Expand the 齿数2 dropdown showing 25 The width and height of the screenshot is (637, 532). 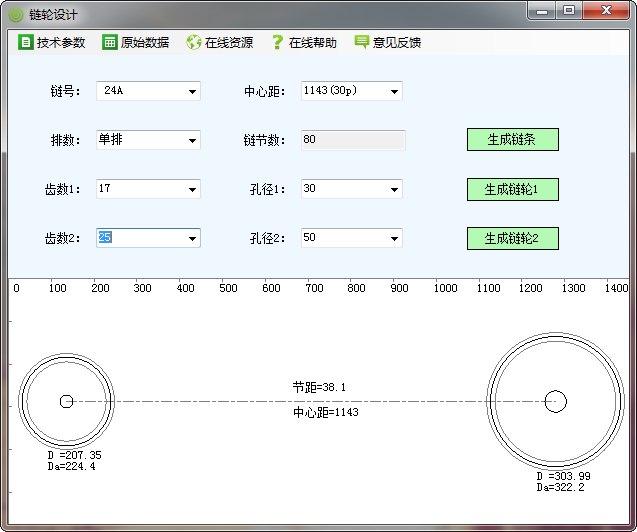(193, 238)
